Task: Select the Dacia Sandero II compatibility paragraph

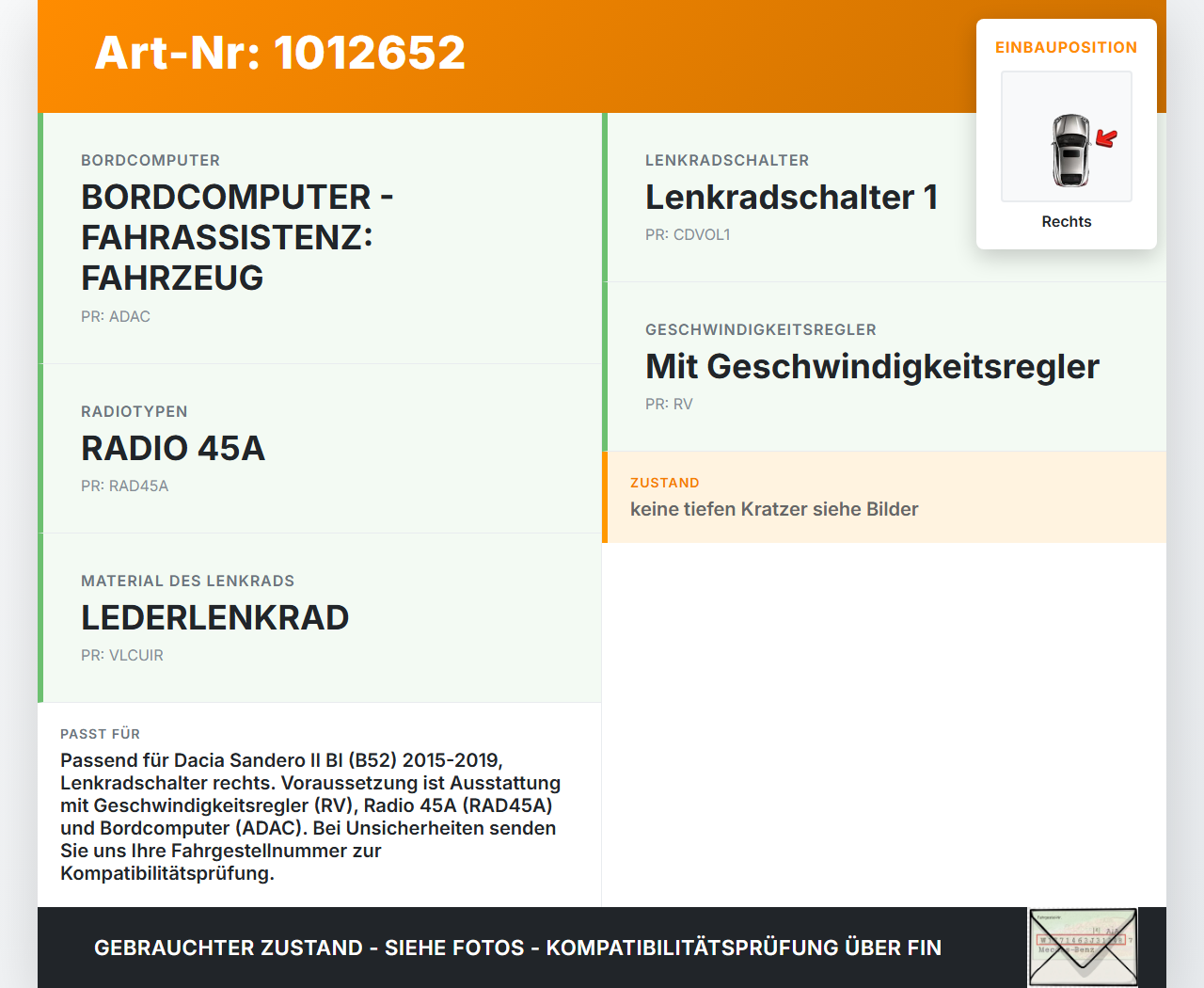Action: (310, 817)
